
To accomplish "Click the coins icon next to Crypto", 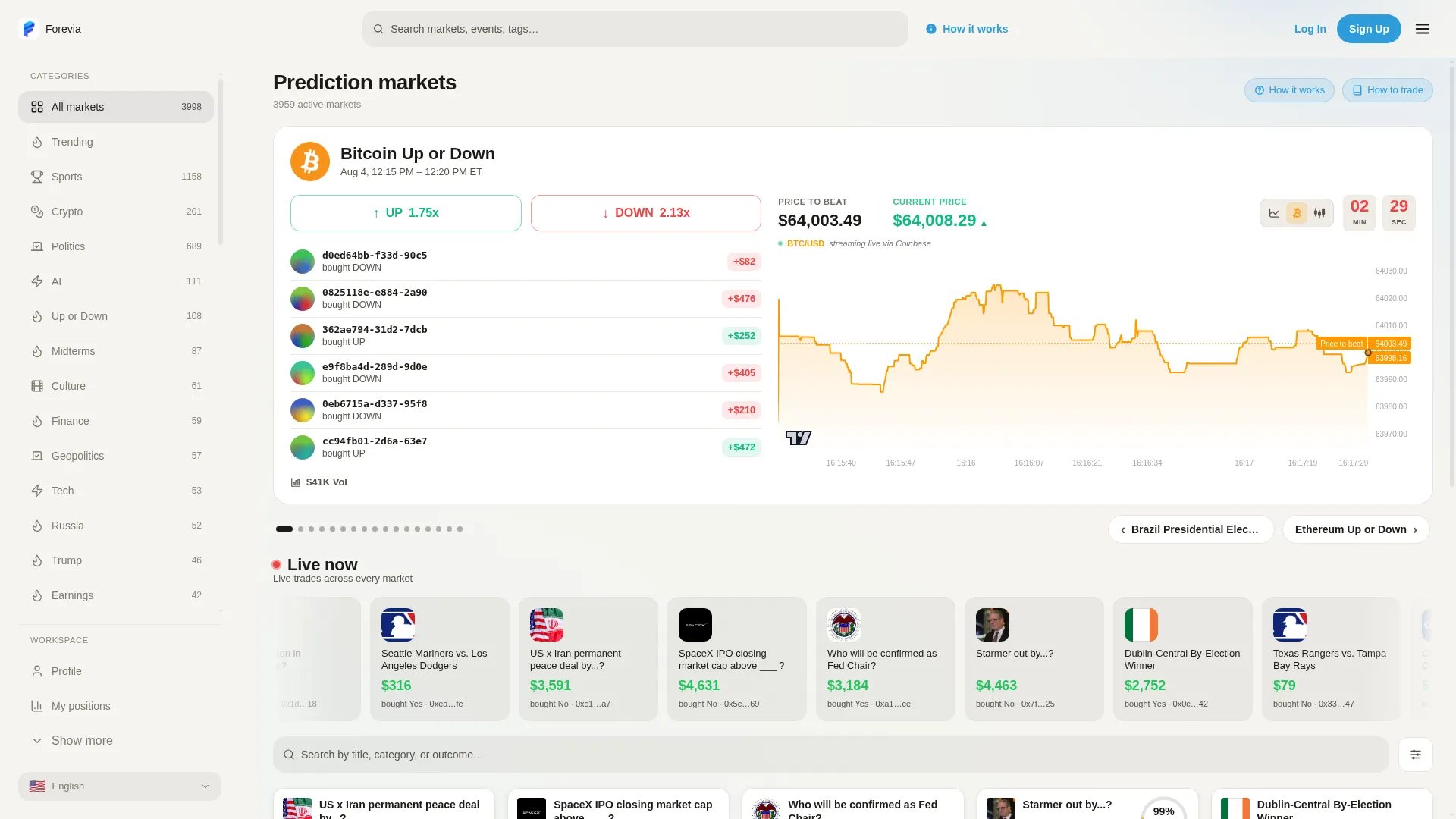I will [37, 212].
